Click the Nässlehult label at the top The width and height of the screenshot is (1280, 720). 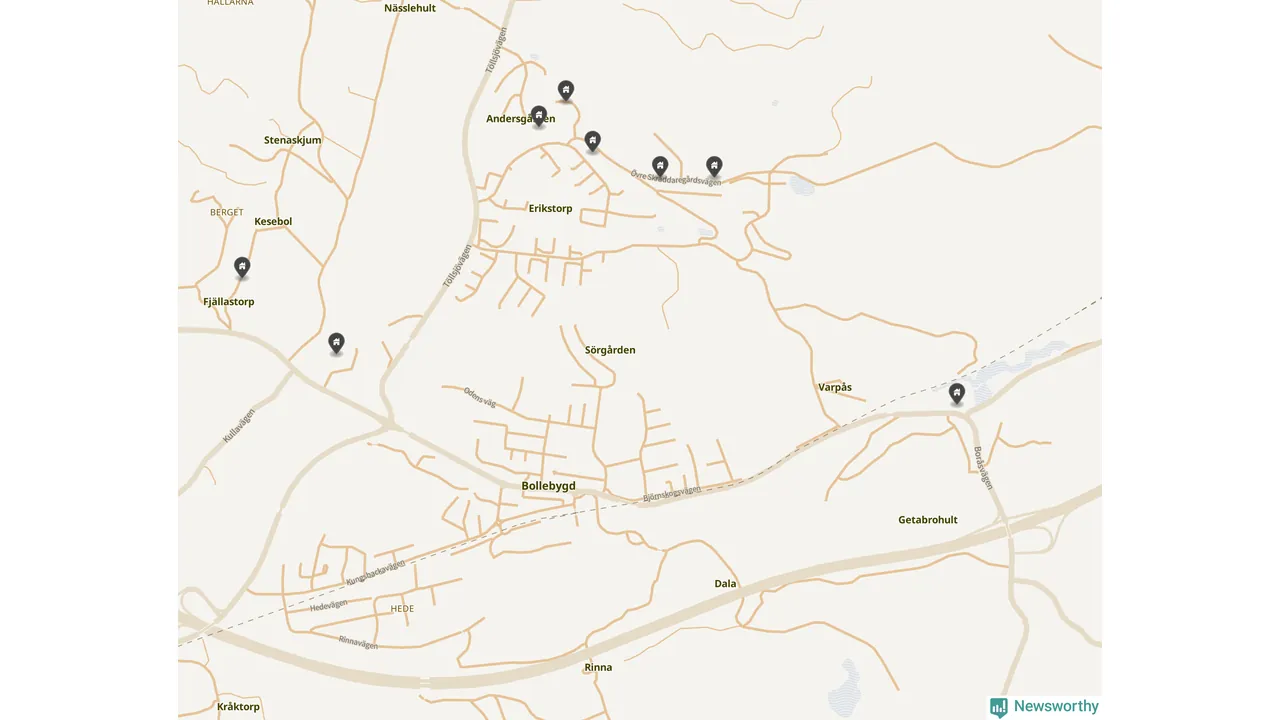coord(410,8)
